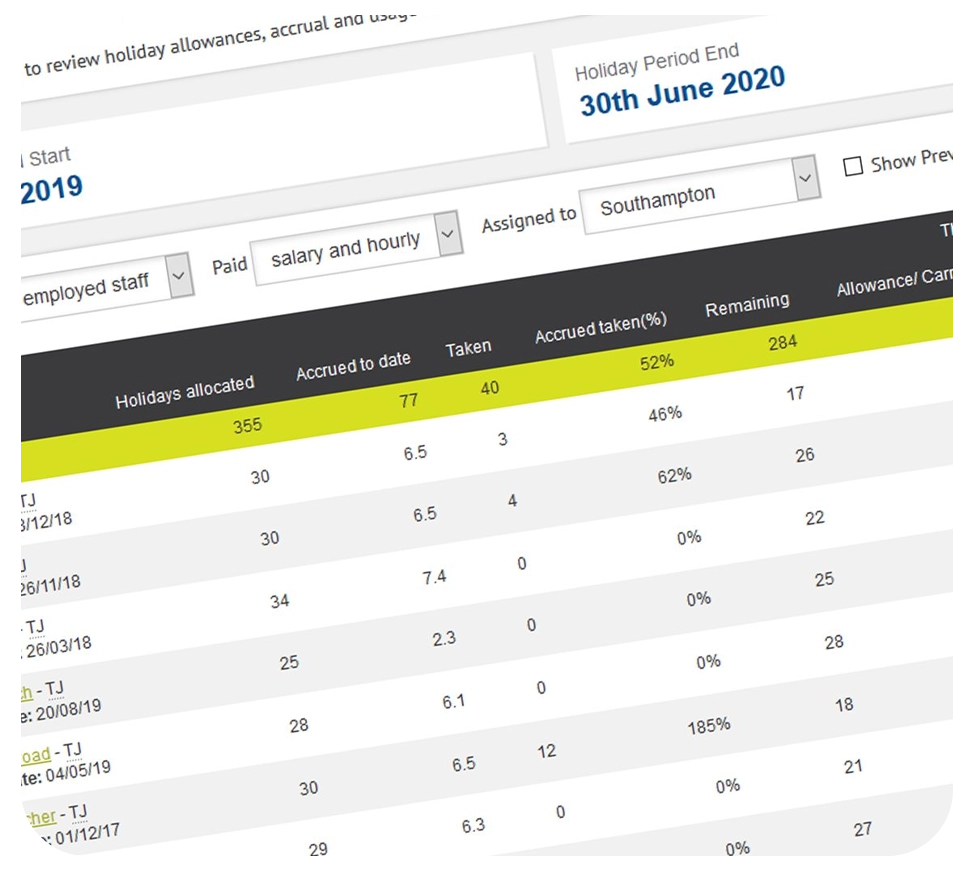Click the 3 taken cell
Viewport: 977px width, 882px height.
(x=503, y=440)
